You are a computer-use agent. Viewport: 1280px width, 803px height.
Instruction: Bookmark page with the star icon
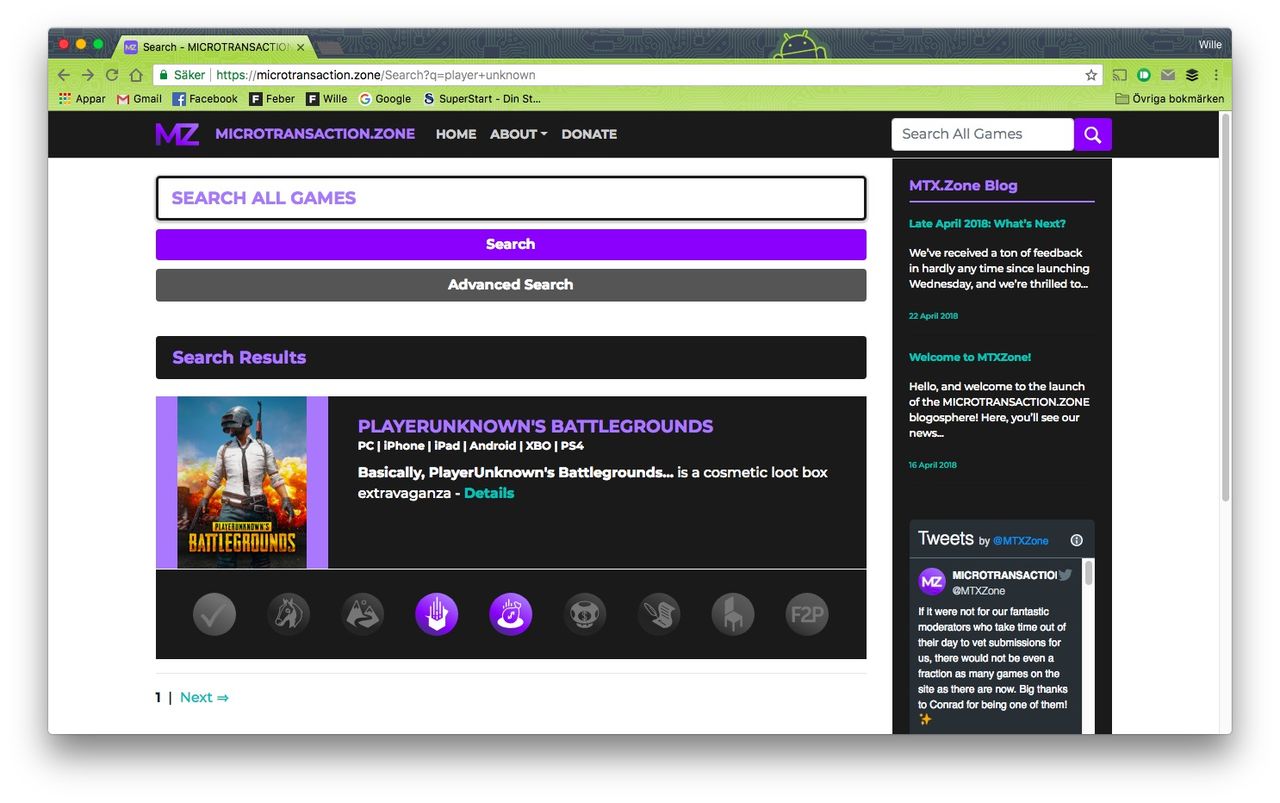click(1091, 75)
